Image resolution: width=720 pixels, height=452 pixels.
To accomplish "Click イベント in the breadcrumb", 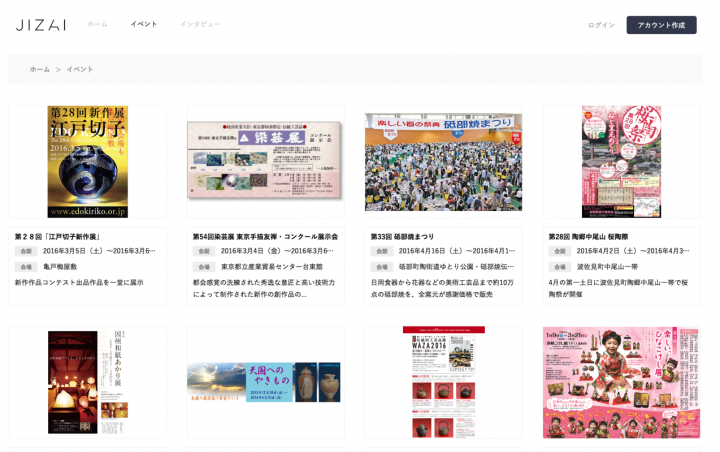I will (80, 69).
